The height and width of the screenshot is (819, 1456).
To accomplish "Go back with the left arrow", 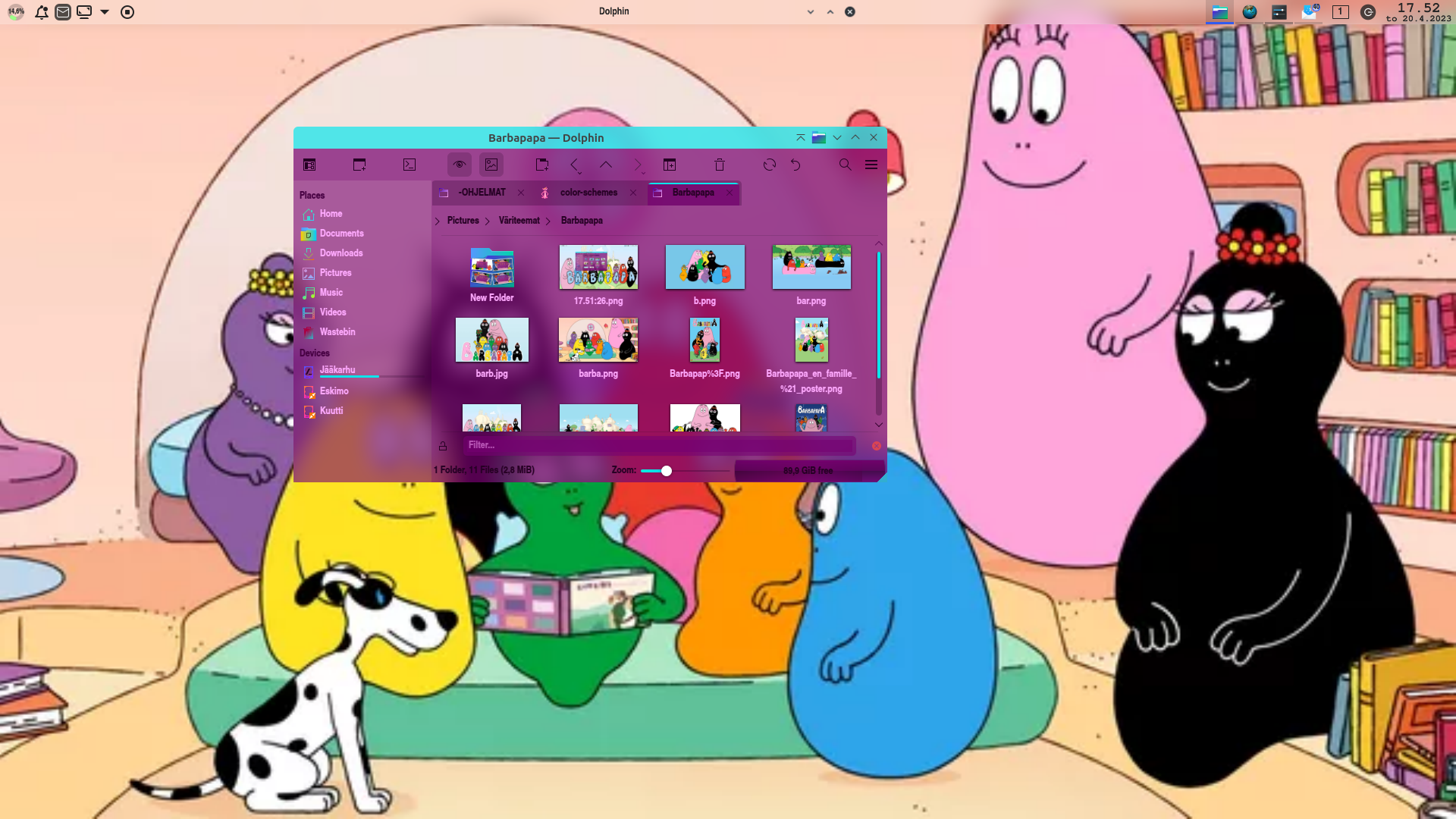I will click(x=574, y=165).
